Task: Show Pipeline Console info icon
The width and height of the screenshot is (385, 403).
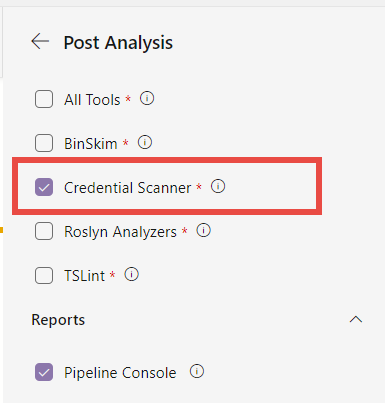Action: coord(197,371)
